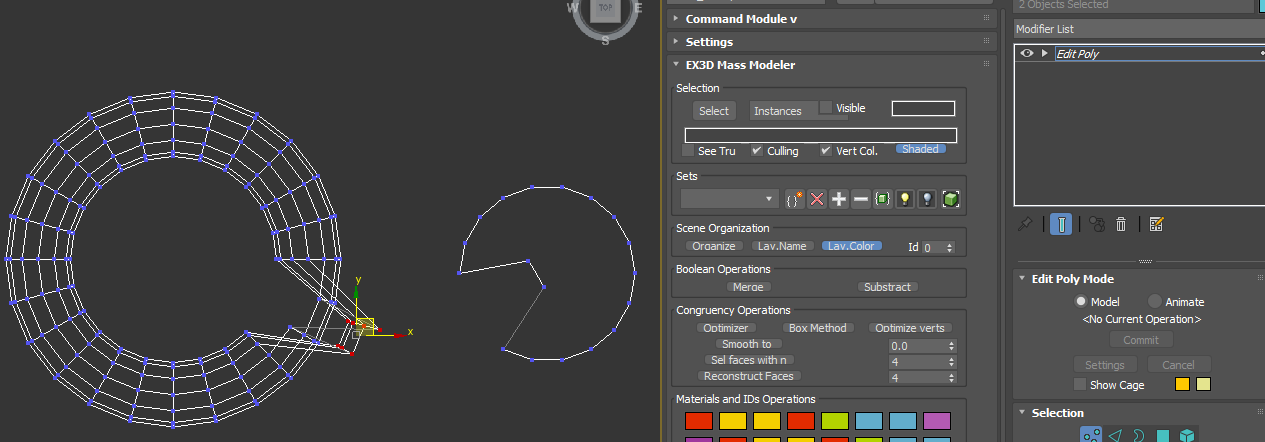Click the wide empty selection text field
This screenshot has width=1265, height=442.
point(820,135)
